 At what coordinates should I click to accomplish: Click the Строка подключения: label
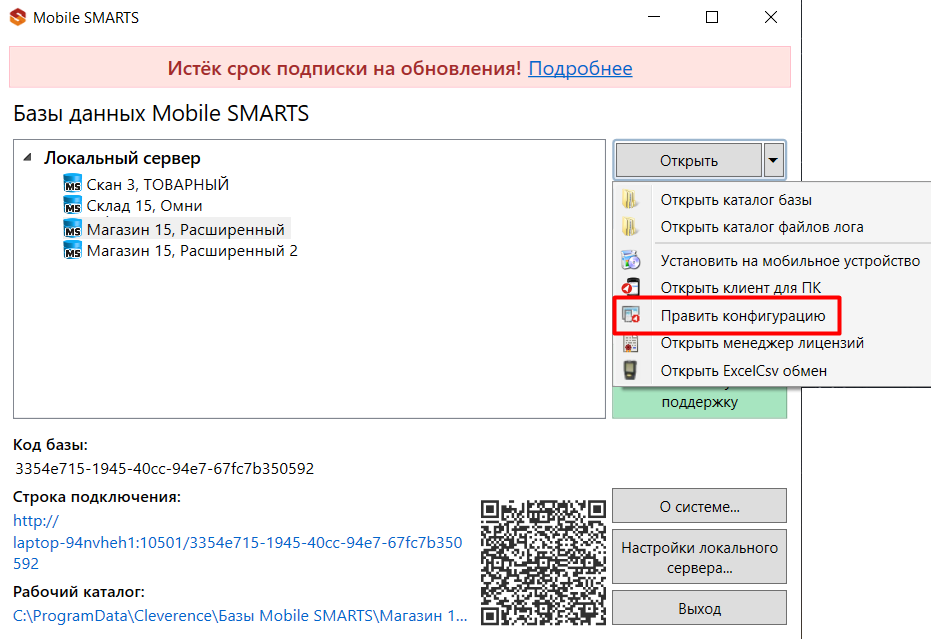click(97, 496)
